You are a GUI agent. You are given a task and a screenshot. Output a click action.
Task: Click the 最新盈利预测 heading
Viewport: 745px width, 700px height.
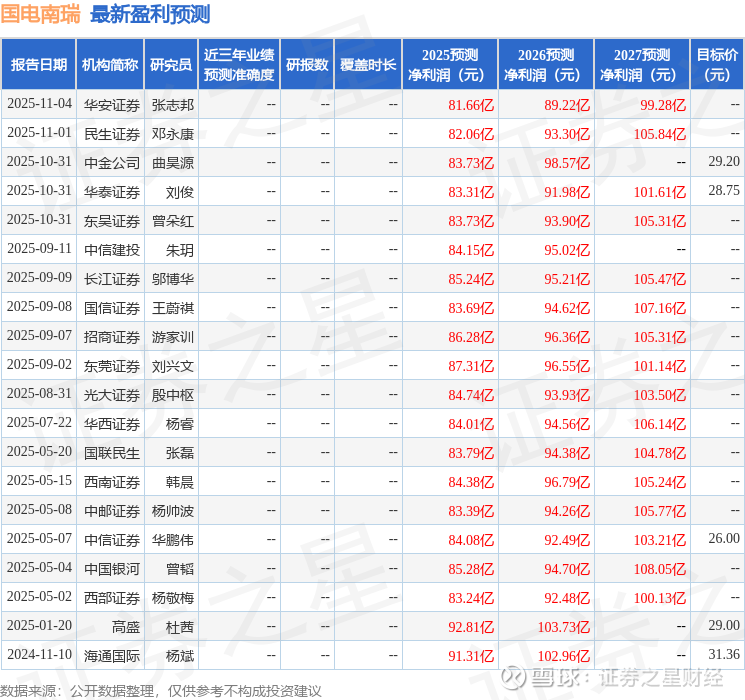[150, 14]
